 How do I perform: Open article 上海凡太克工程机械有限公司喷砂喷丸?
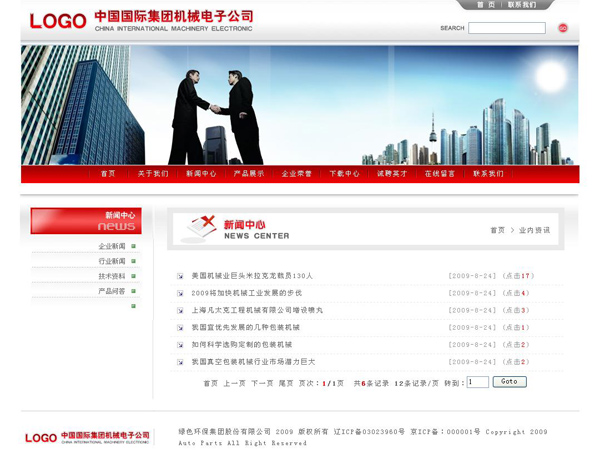257,310
